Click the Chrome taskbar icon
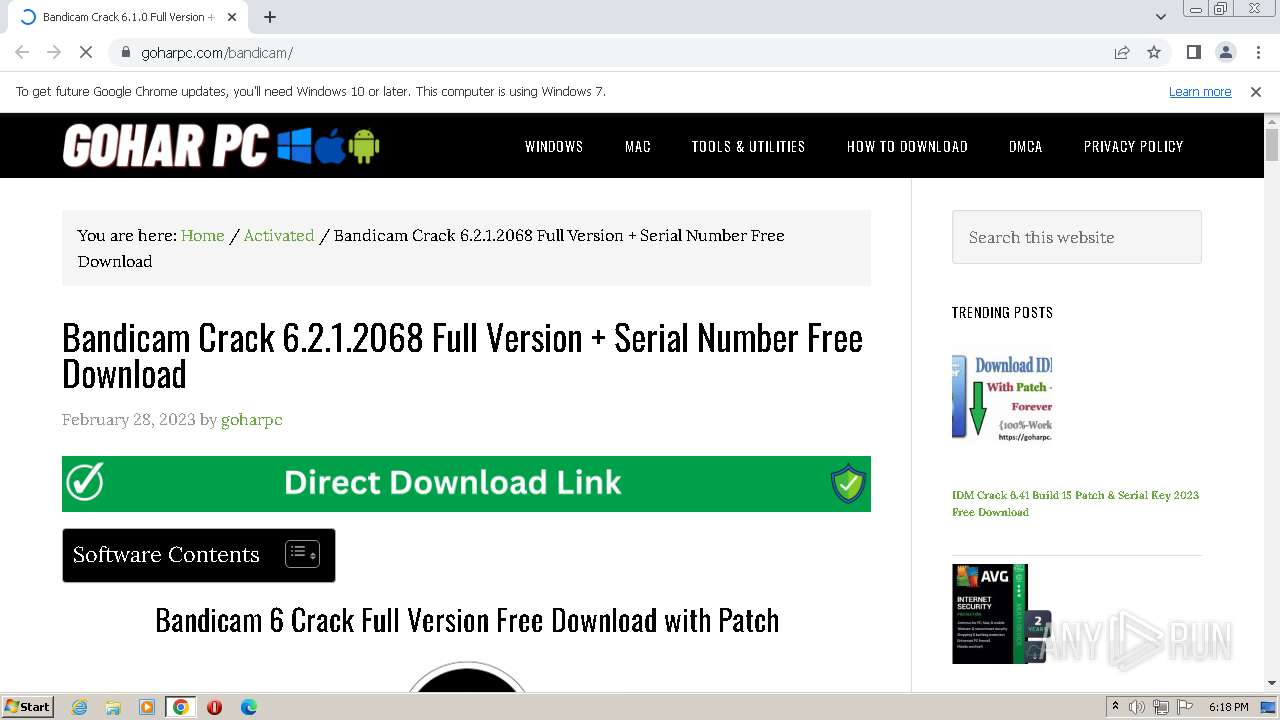This screenshot has height=720, width=1280. point(181,707)
